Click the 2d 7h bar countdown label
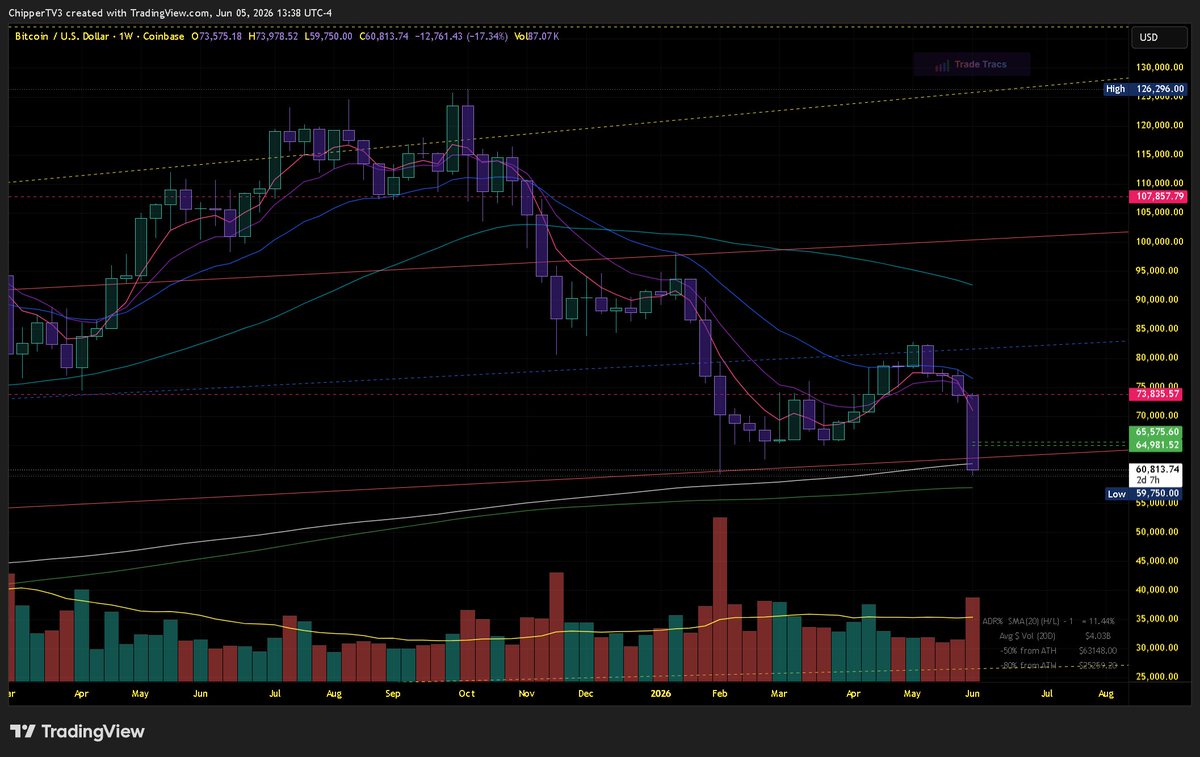Viewport: 1200px width, 757px height. (1149, 481)
